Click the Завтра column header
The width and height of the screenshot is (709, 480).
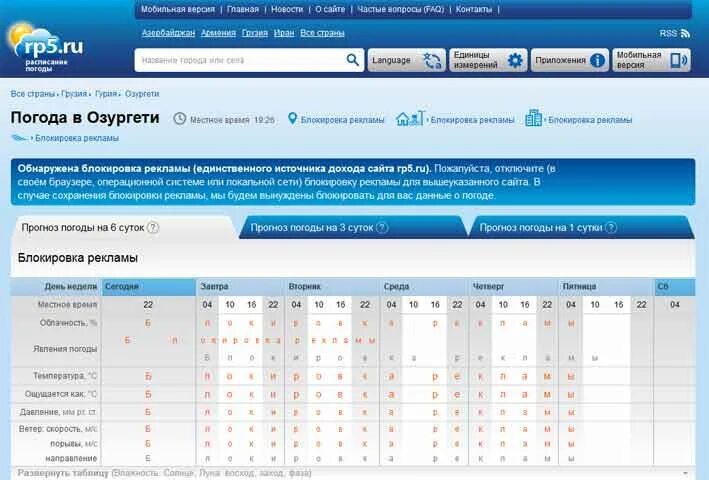point(241,287)
